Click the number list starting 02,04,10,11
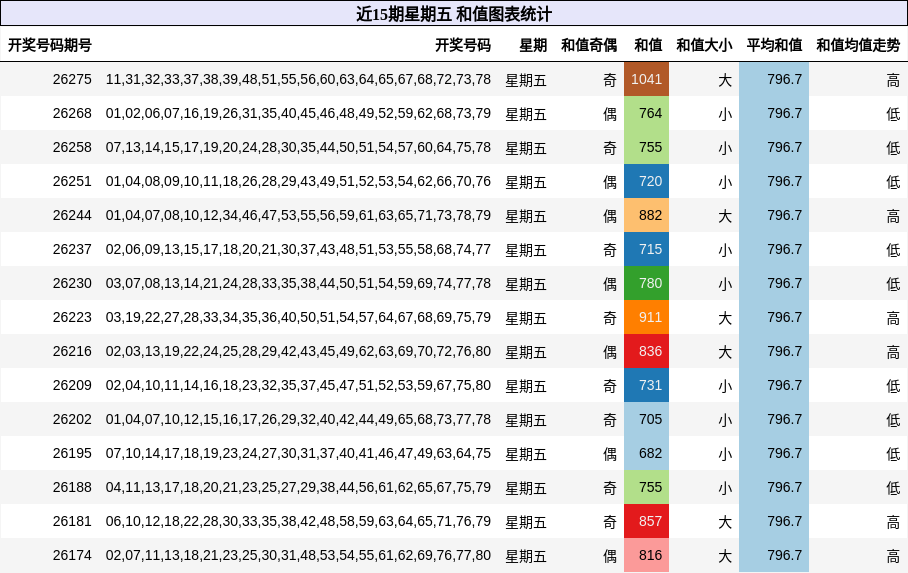The image size is (908, 573). tap(298, 385)
